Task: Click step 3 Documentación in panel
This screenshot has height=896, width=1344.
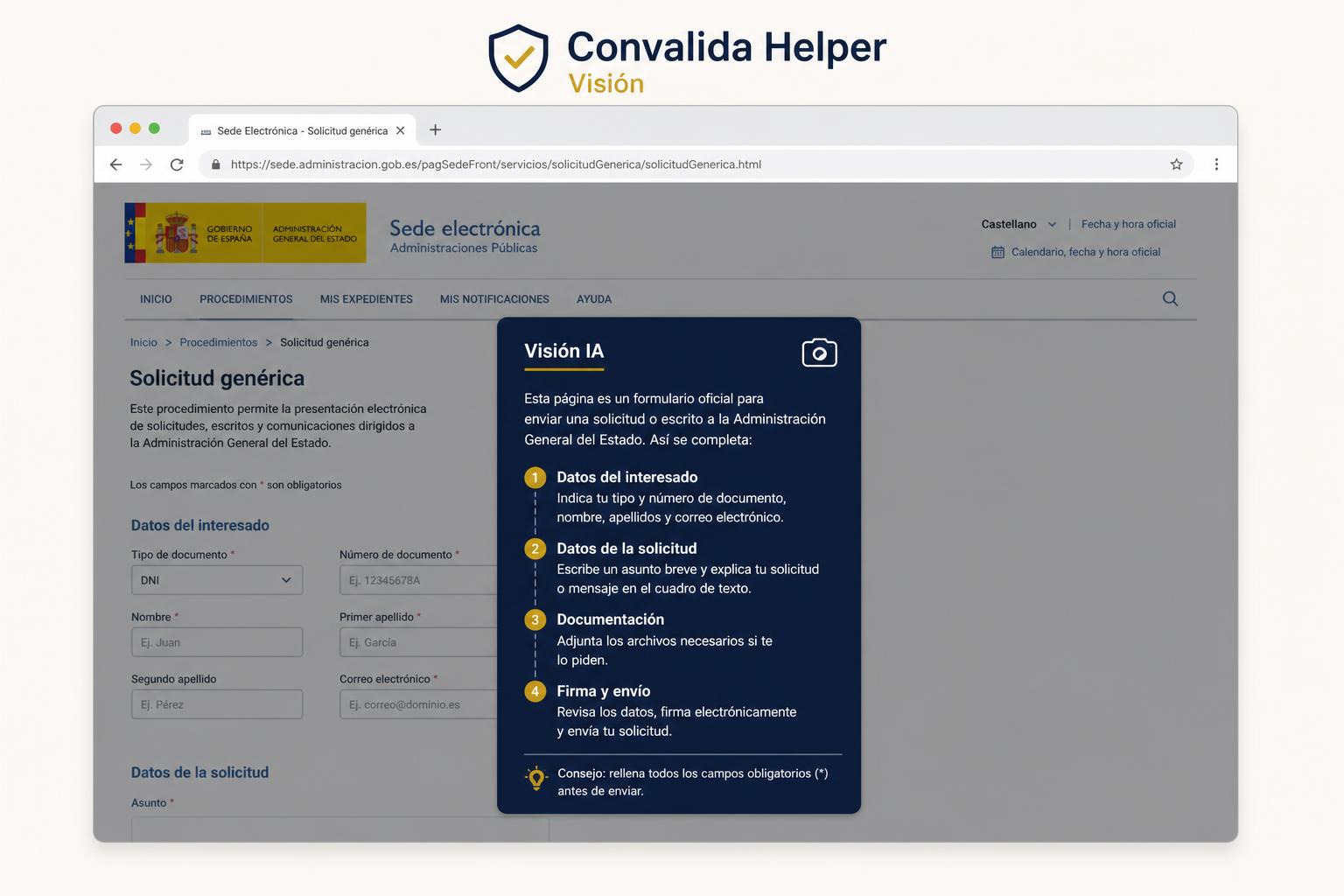Action: [610, 619]
